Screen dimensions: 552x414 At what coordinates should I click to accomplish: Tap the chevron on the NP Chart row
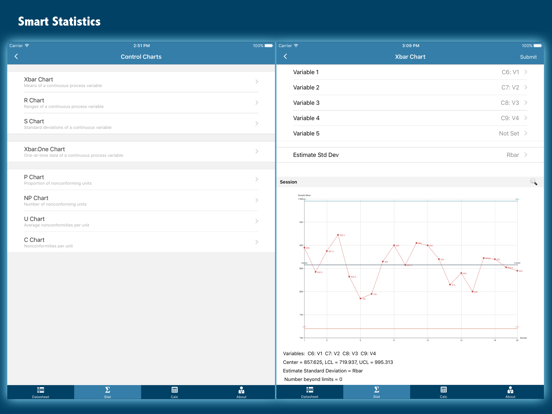pyautogui.click(x=257, y=200)
